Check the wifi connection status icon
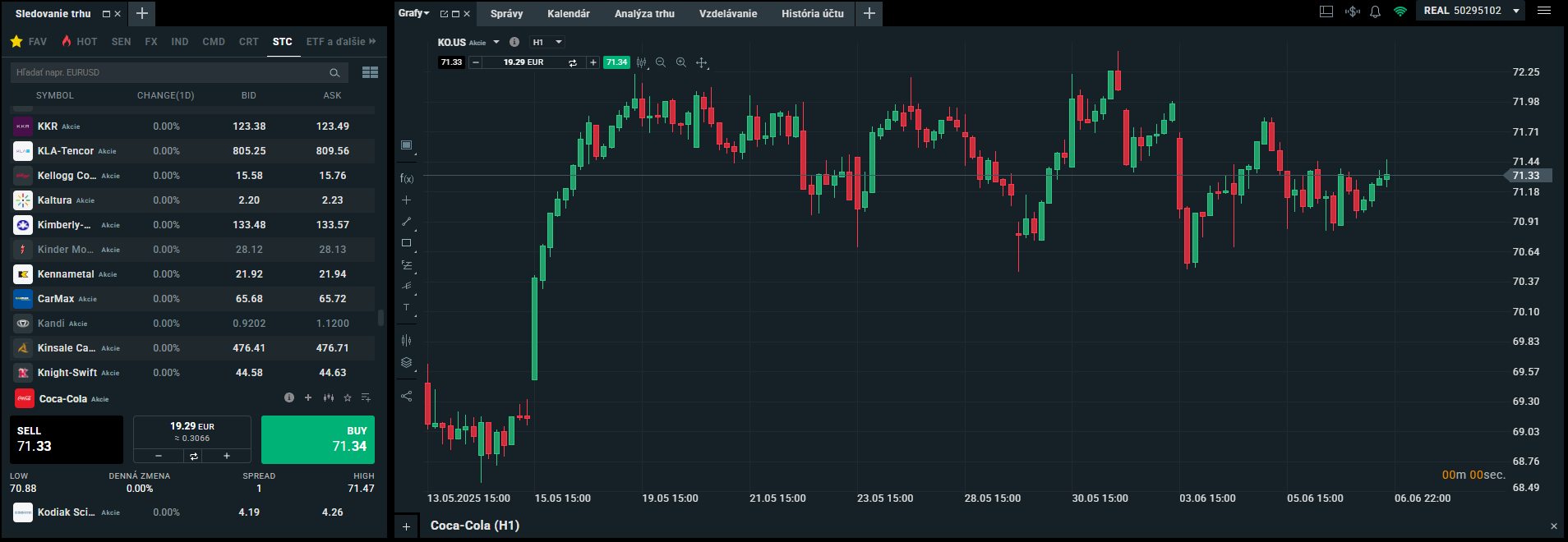Image resolution: width=1568 pixels, height=542 pixels. pyautogui.click(x=1400, y=11)
